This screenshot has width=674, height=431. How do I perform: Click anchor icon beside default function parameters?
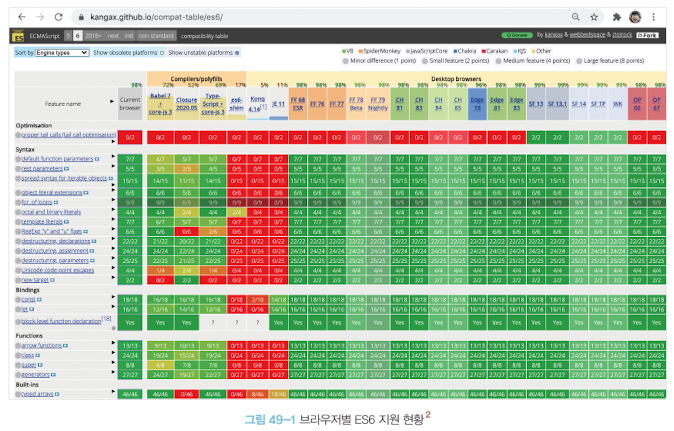pos(97,159)
